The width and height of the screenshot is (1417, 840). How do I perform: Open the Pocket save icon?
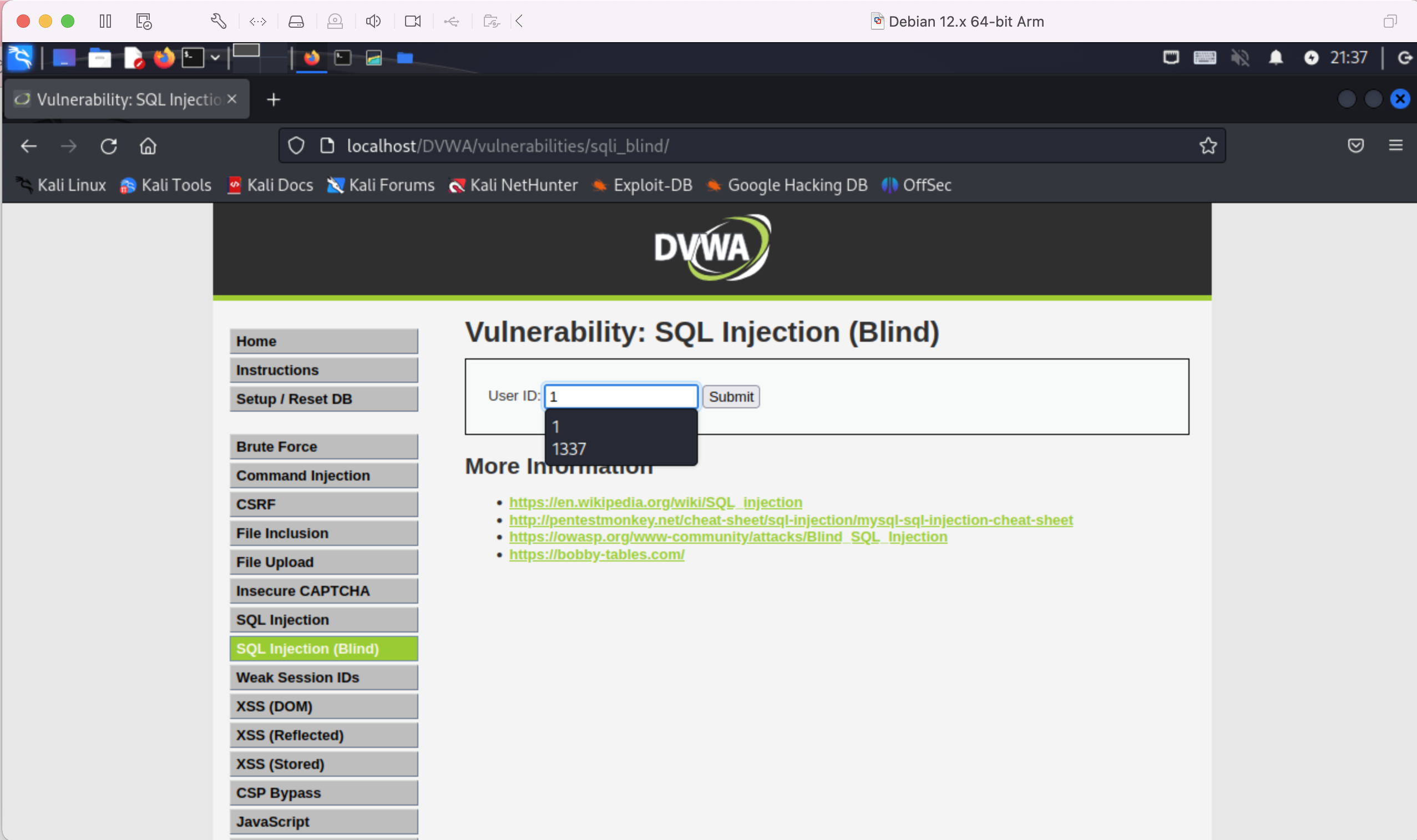coord(1356,146)
